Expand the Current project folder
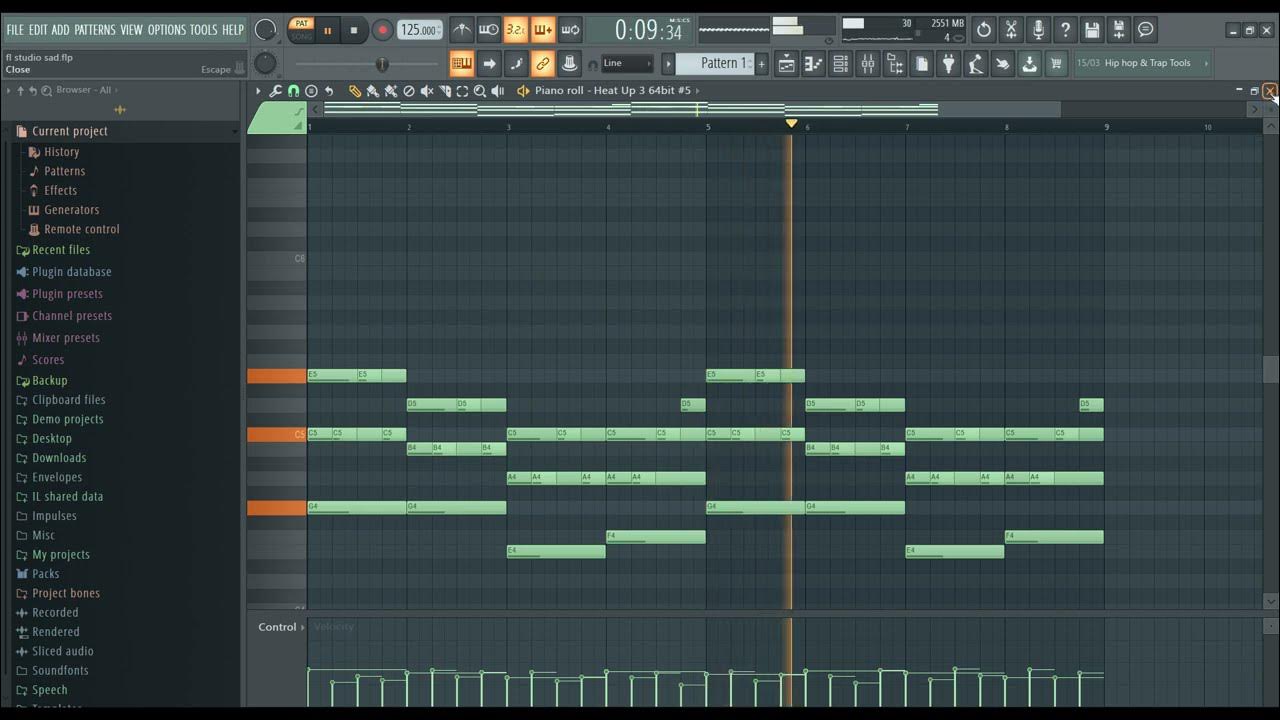The image size is (1280, 720). 70,131
